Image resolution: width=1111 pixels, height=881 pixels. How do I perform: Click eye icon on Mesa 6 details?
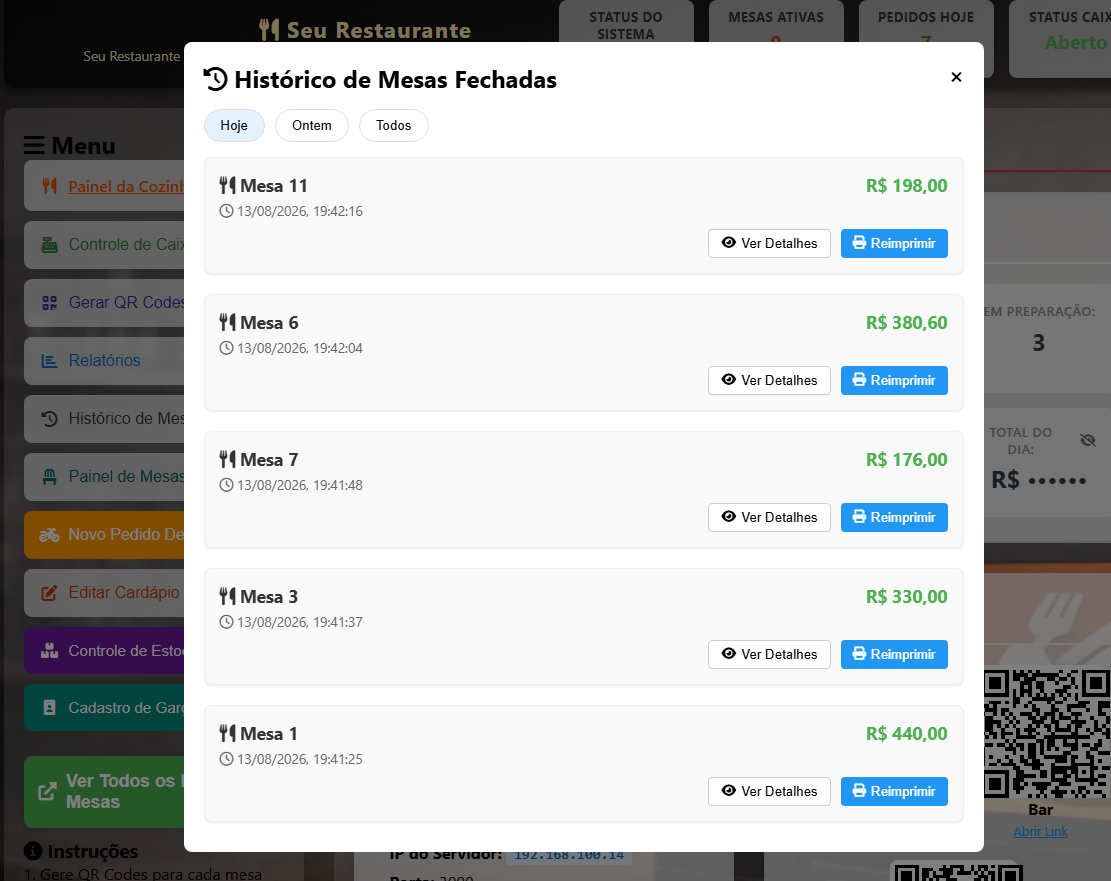[728, 380]
